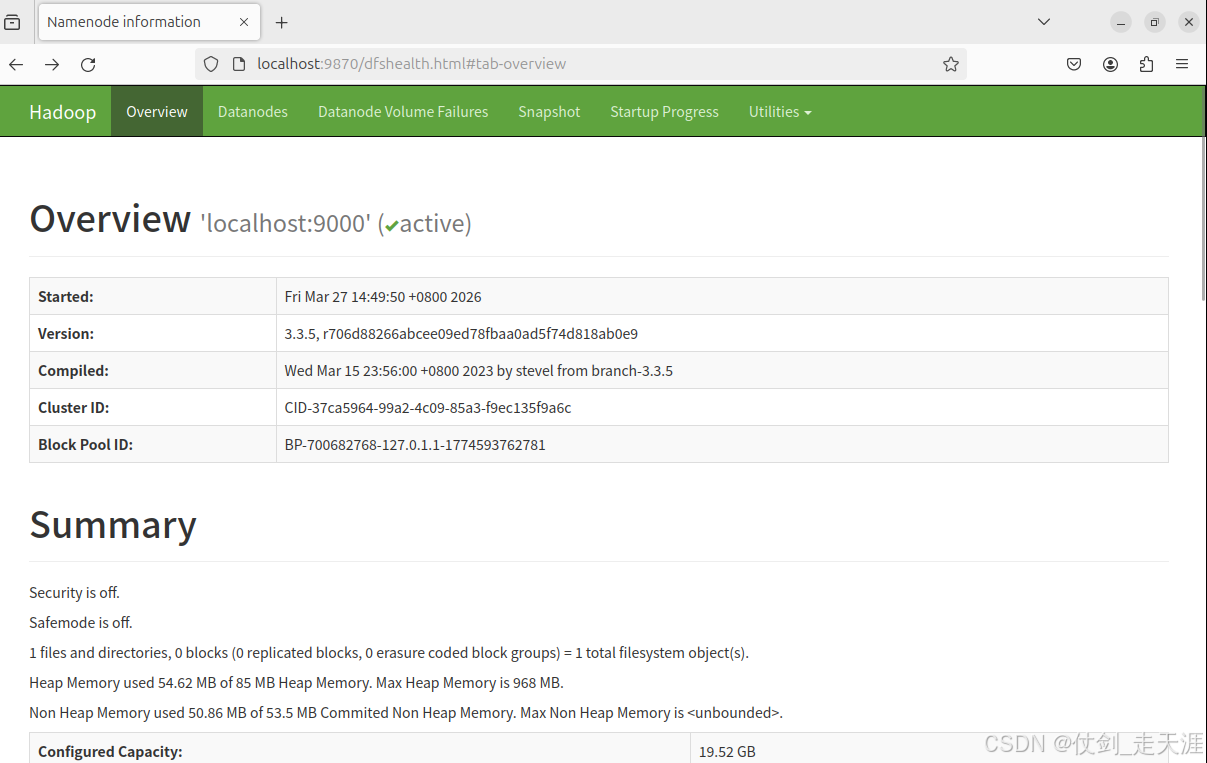Open a new tab with plus button

pyautogui.click(x=282, y=22)
